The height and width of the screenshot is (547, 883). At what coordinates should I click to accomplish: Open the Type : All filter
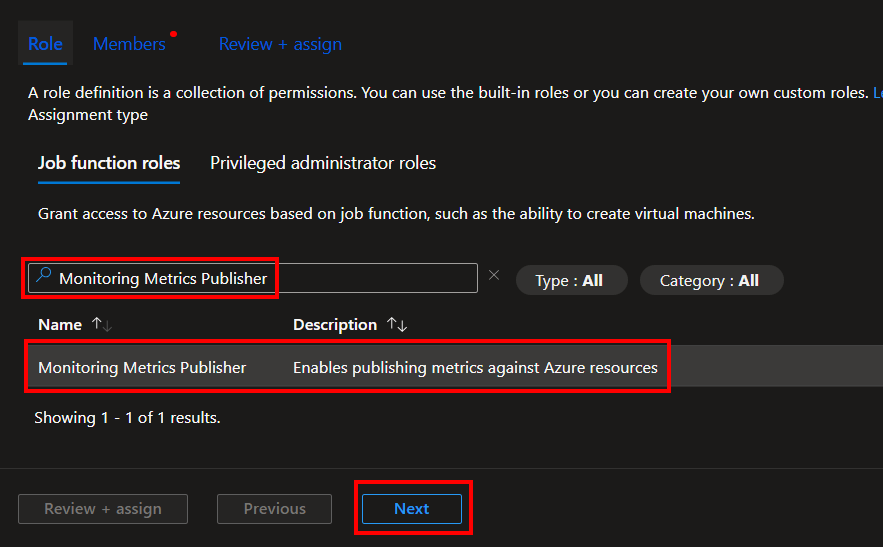click(571, 280)
